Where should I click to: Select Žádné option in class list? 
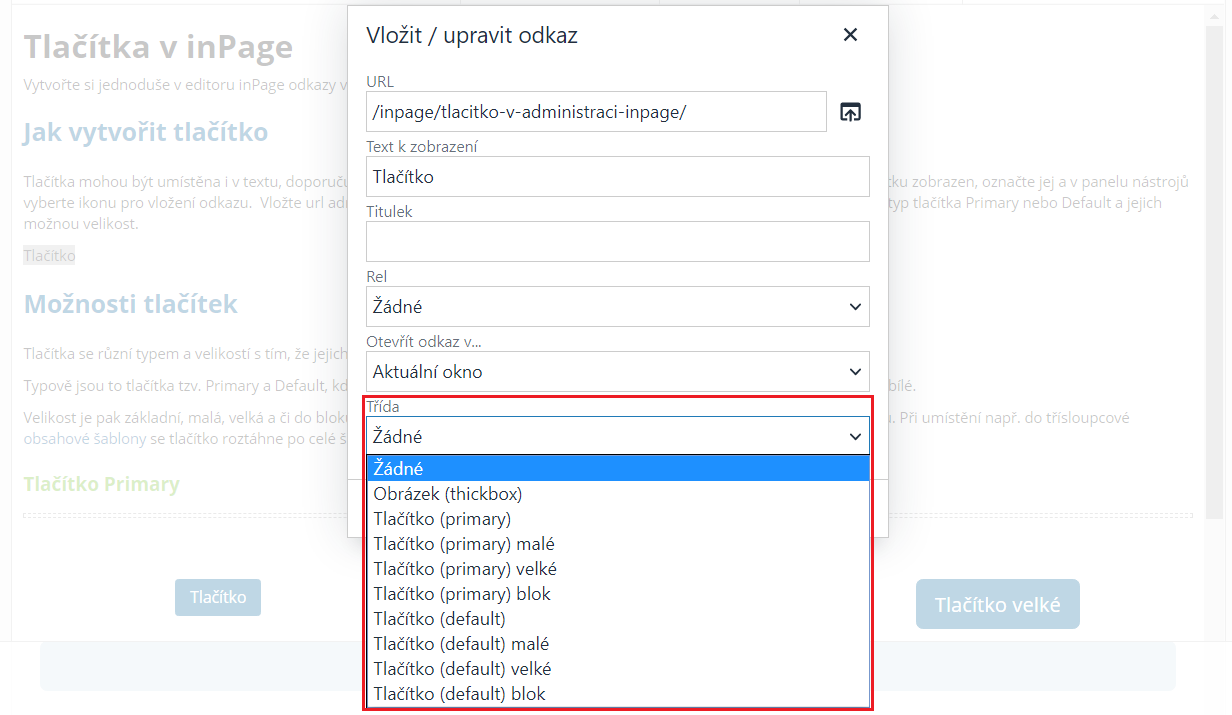click(x=617, y=468)
